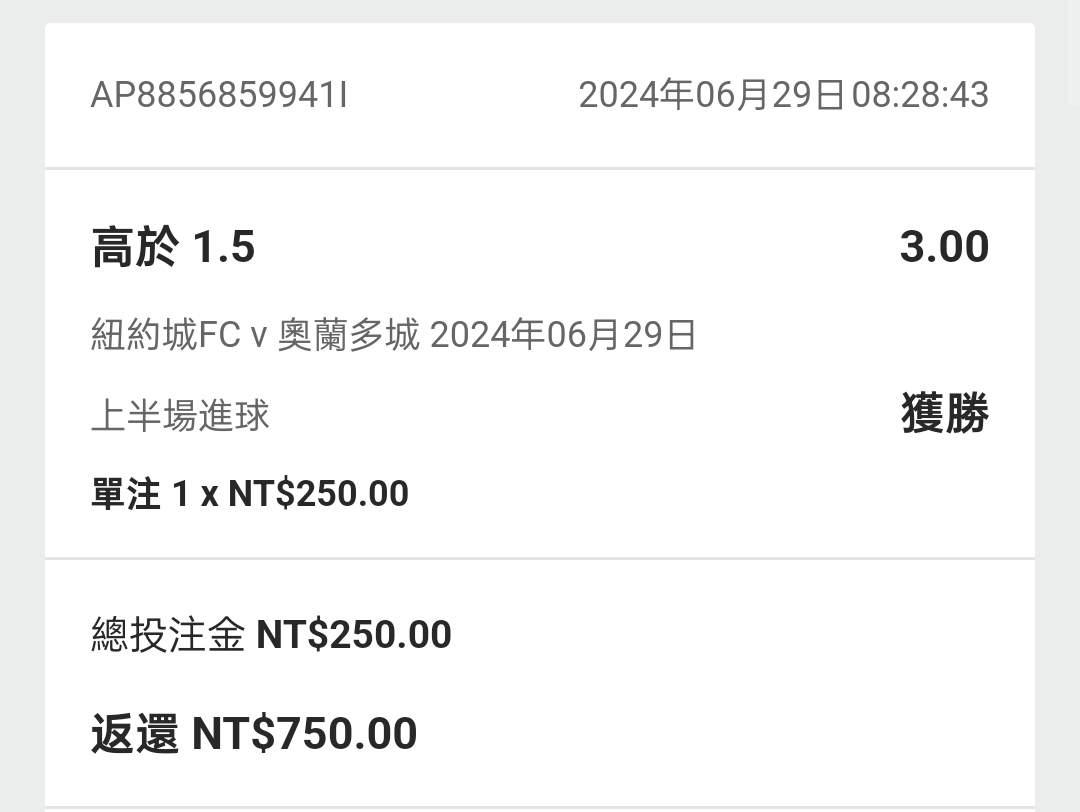Click the 08:28:43 timestamp time
The width and height of the screenshot is (1080, 812).
click(920, 95)
